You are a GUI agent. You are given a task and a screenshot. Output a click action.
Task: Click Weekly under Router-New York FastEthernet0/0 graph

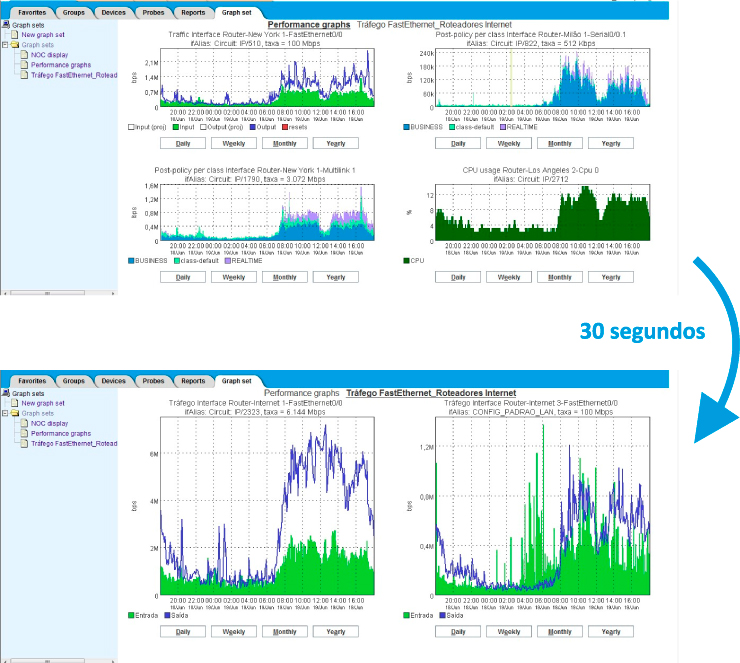point(234,143)
